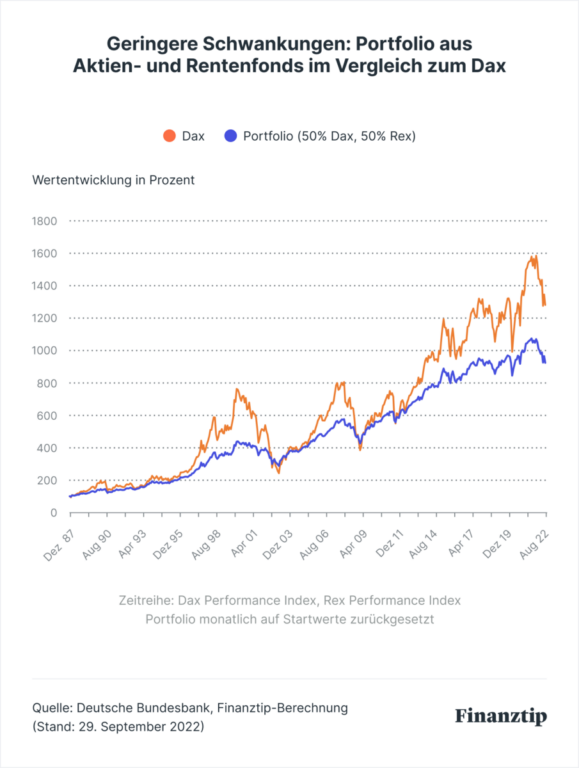579x768 pixels.
Task: Click the Zeitreihe footnote text
Action: tap(290, 600)
